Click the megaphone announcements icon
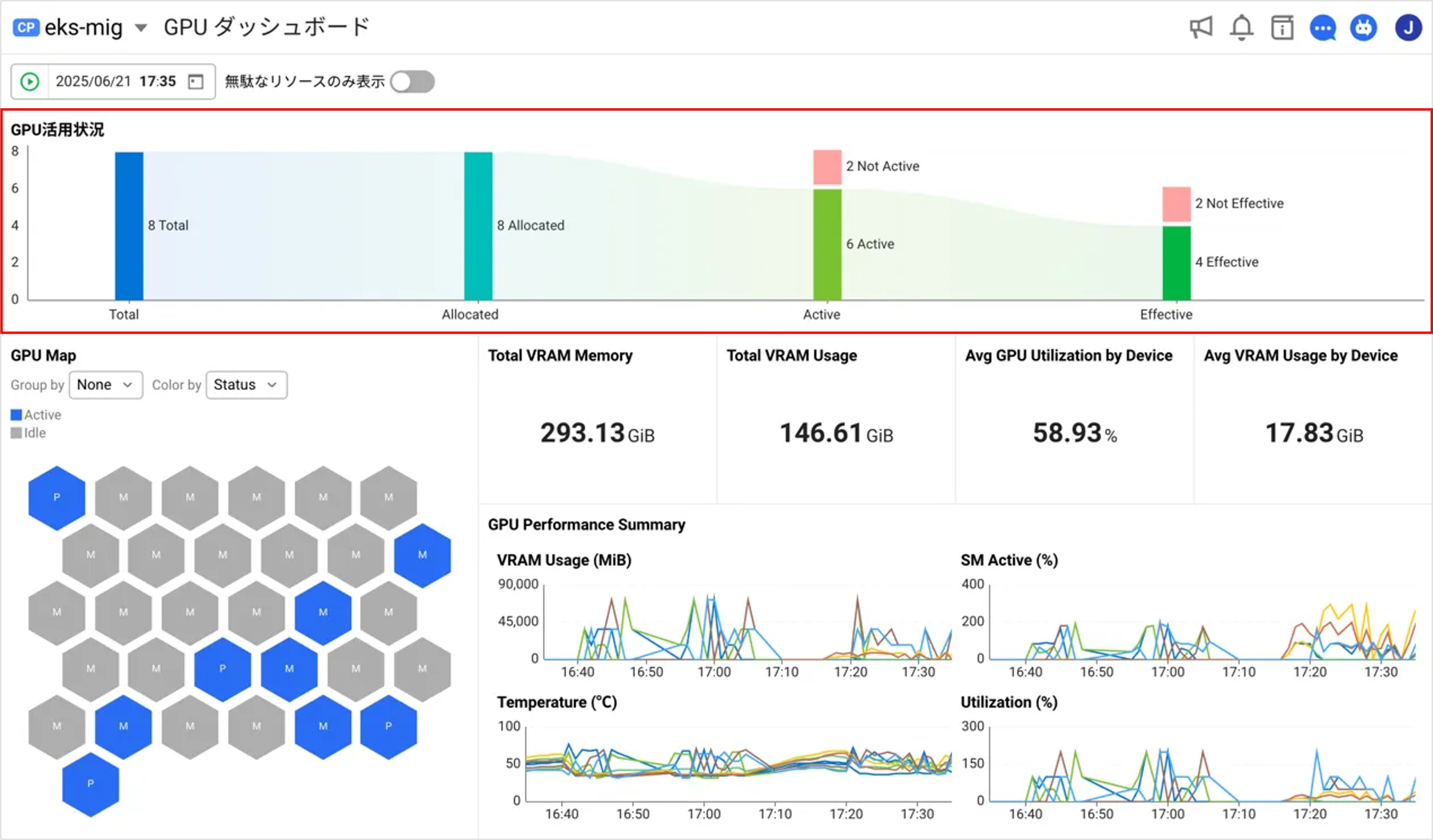Image resolution: width=1433 pixels, height=840 pixels. (x=1201, y=27)
